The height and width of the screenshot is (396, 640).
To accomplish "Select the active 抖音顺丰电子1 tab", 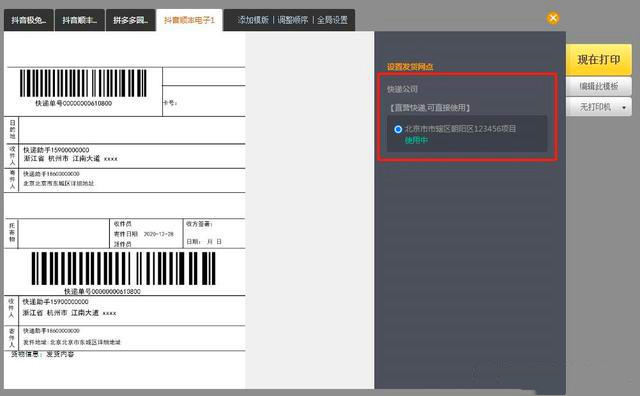I will 189,20.
